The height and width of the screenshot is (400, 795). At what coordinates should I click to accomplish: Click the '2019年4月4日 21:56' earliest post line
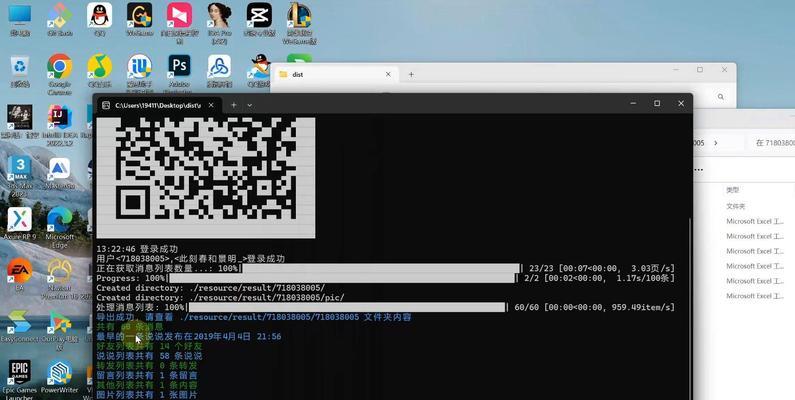tap(189, 337)
